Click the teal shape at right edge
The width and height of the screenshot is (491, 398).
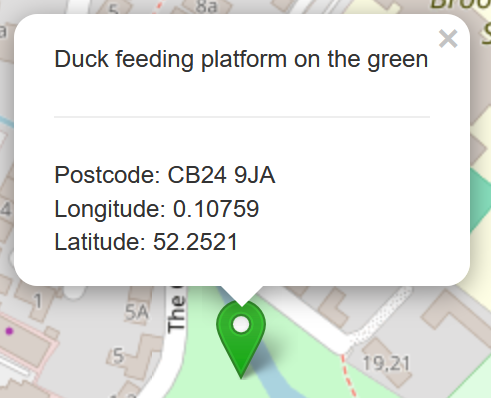[x=481, y=200]
